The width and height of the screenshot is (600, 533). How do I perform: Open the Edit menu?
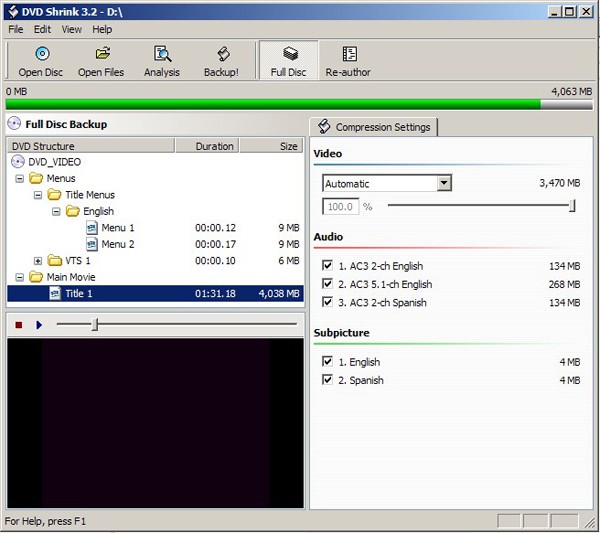(x=42, y=29)
